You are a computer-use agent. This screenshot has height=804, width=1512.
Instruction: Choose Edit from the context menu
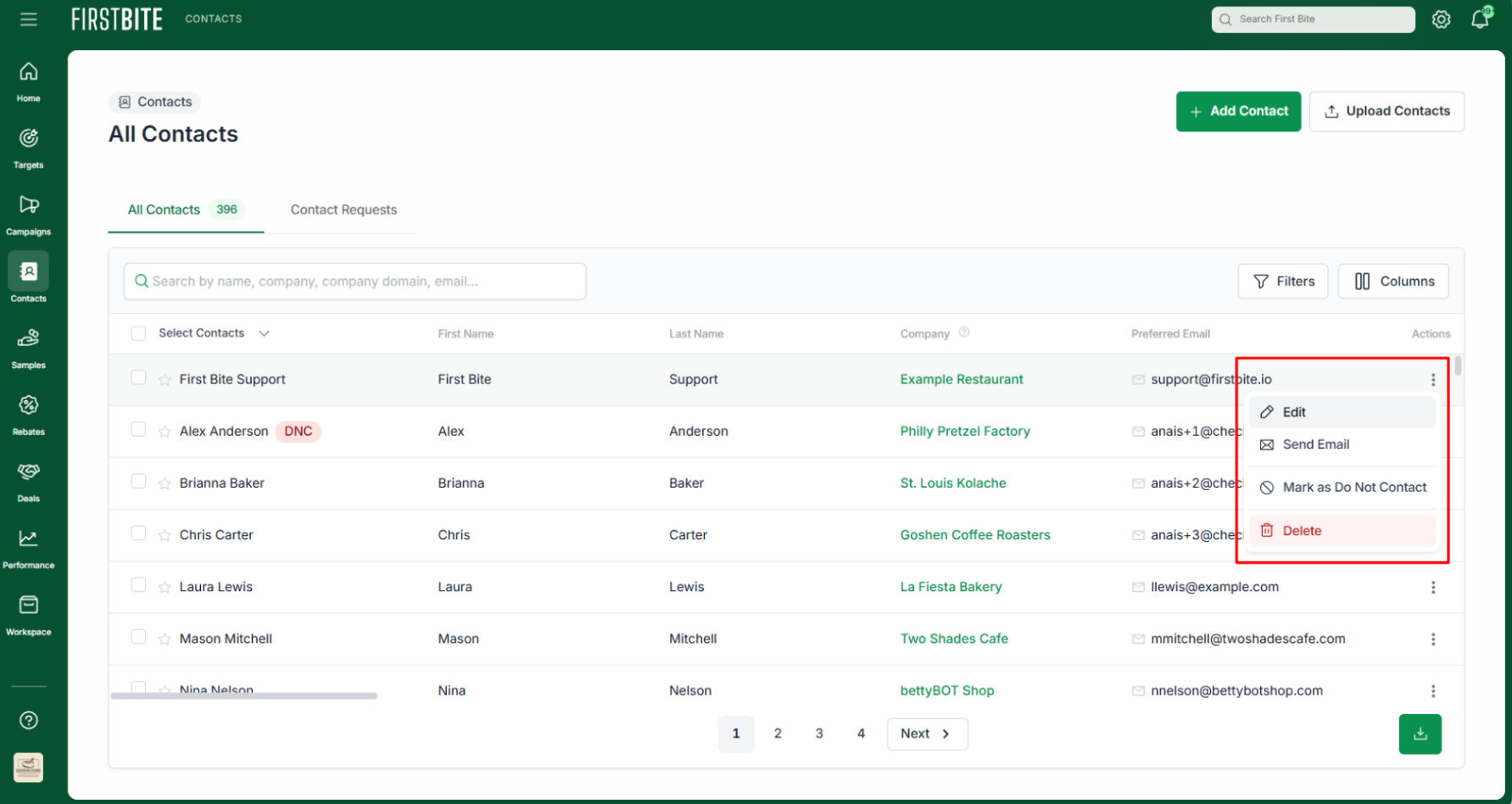[x=1342, y=412]
